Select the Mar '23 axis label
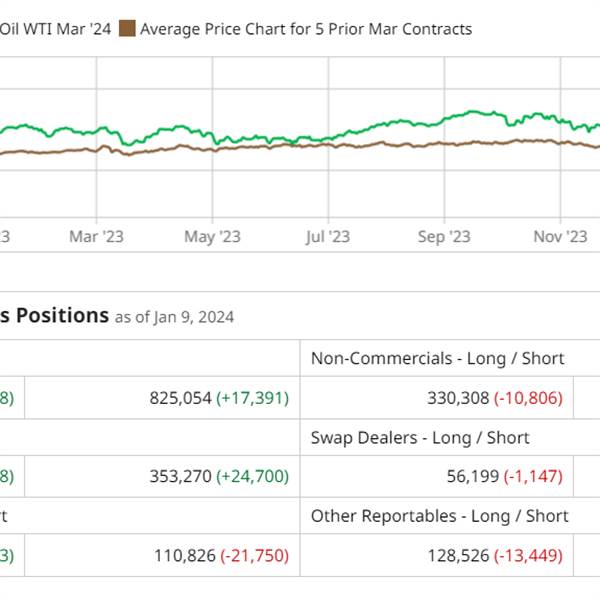Viewport: 600px width, 600px height. (x=97, y=236)
